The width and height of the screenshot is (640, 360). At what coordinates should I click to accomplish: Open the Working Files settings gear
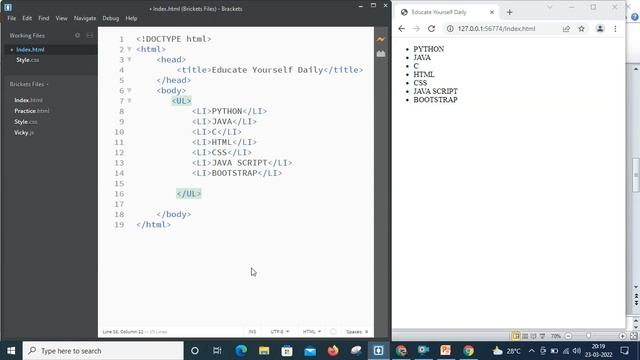78,36
